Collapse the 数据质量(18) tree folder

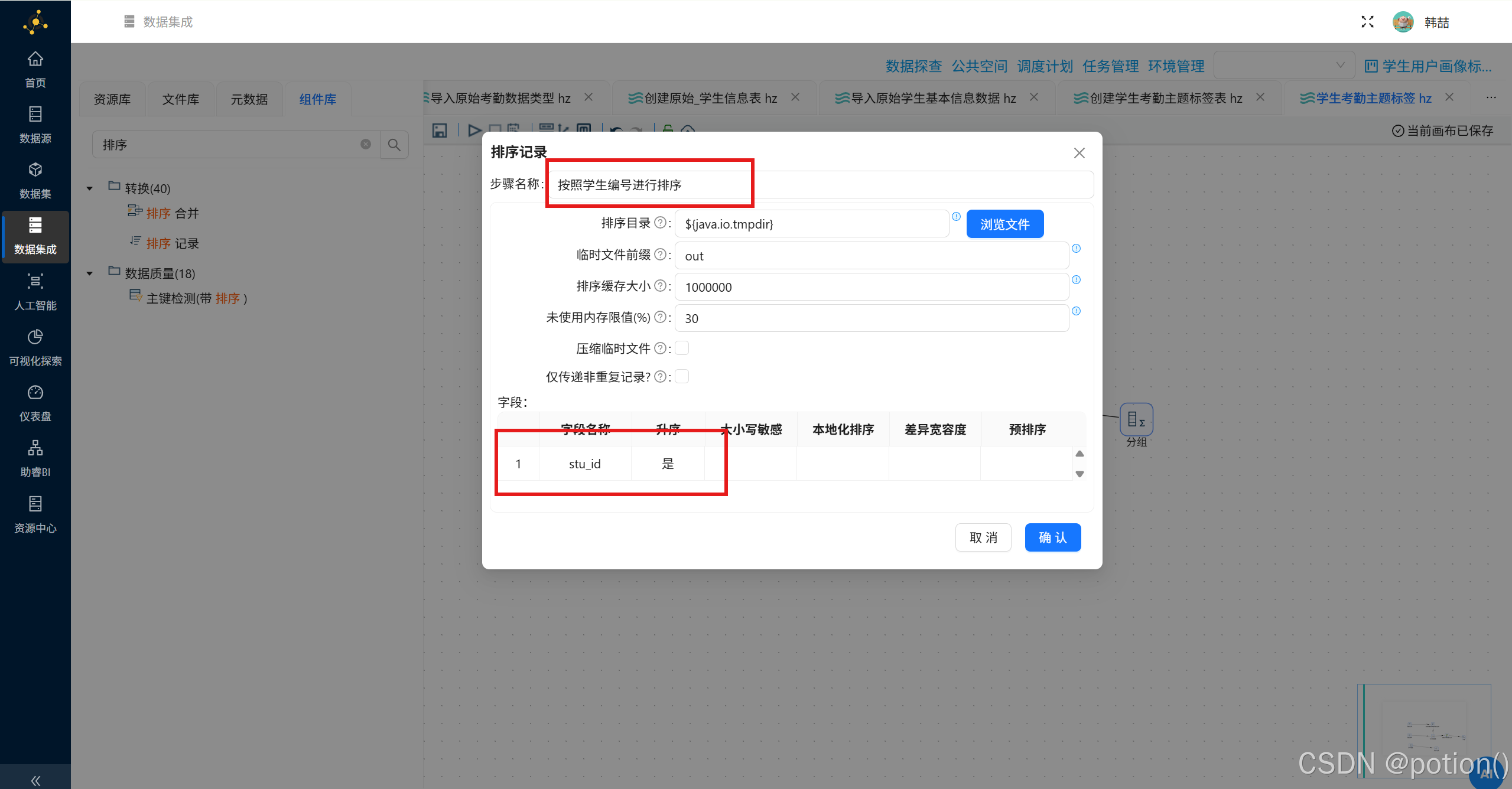90,273
